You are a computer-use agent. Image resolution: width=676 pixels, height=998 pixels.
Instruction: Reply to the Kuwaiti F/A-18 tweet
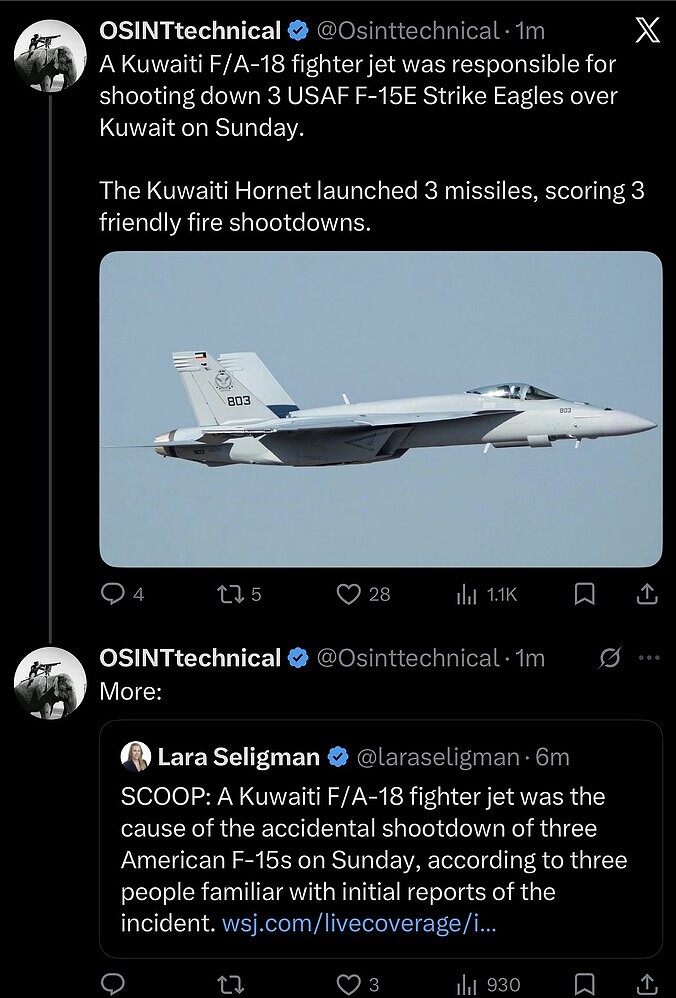click(114, 594)
